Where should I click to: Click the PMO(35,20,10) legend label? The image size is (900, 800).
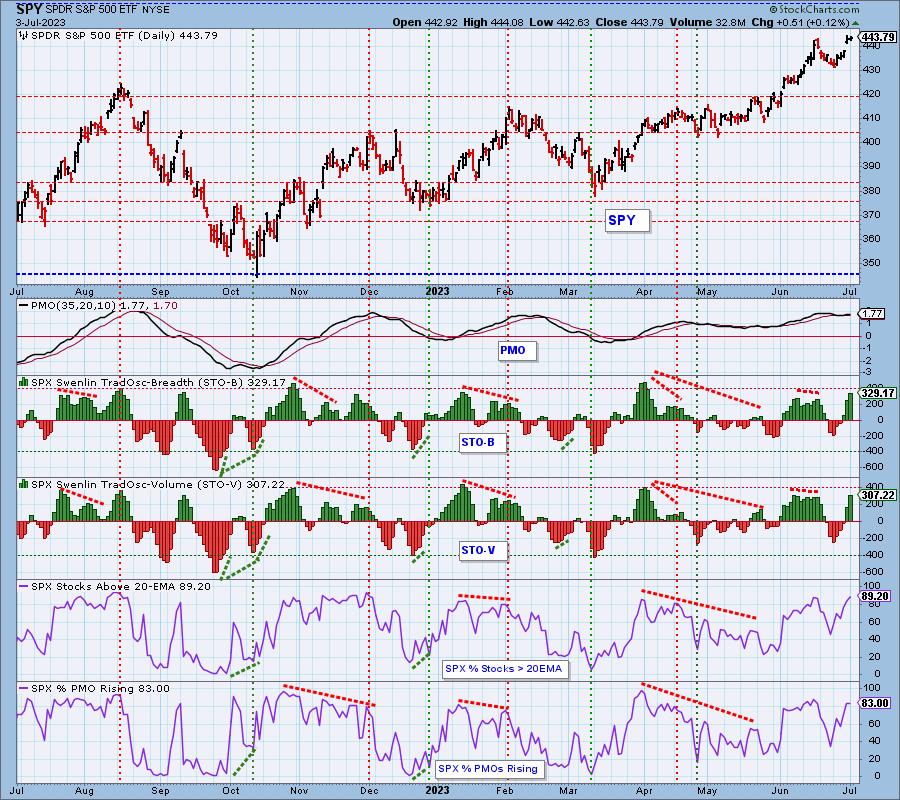pyautogui.click(x=74, y=306)
